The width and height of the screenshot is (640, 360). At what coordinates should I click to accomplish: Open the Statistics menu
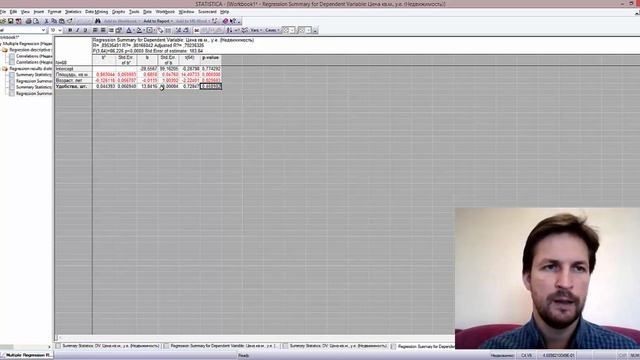click(x=73, y=12)
